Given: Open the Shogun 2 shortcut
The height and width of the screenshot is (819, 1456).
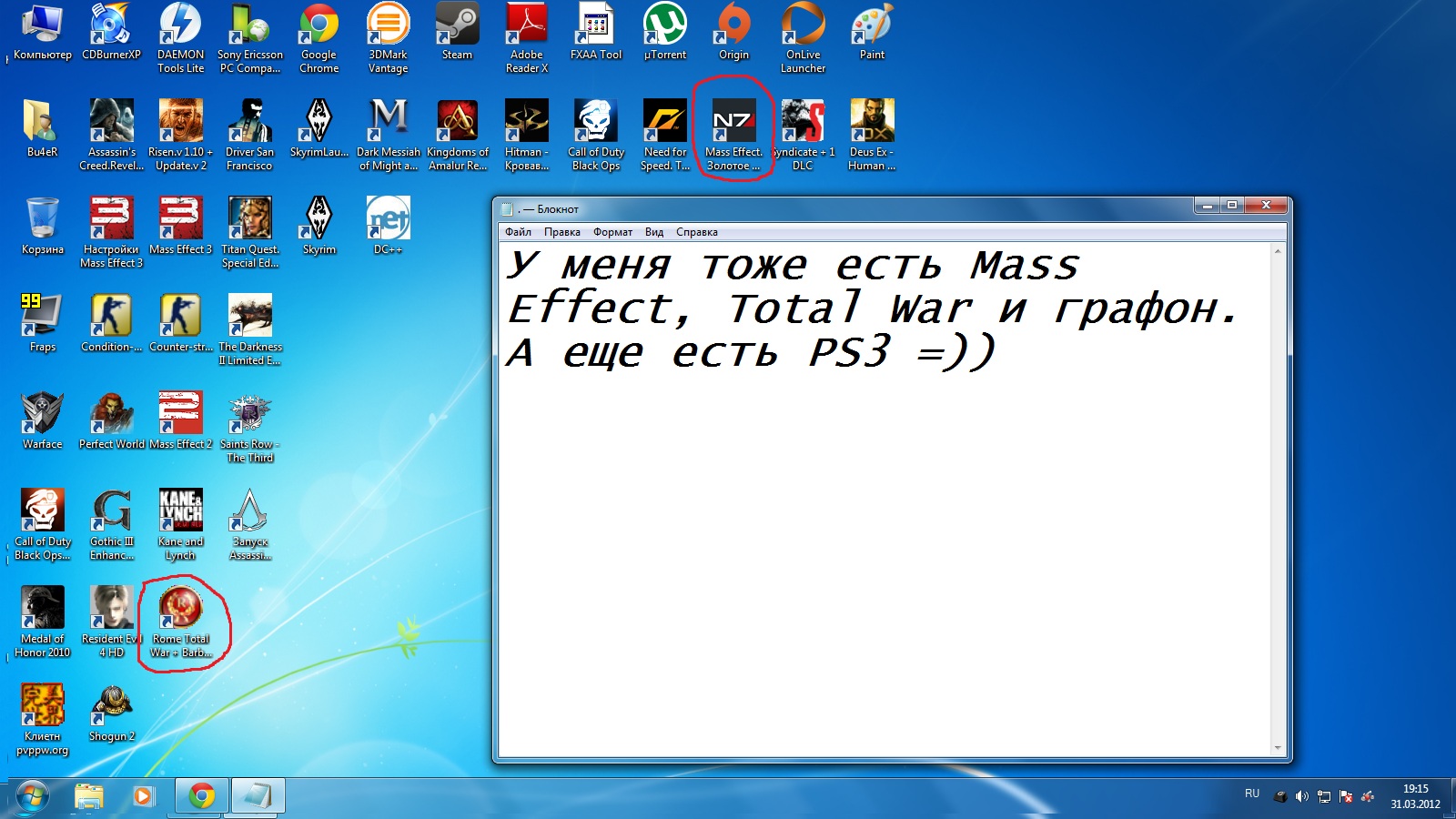Looking at the screenshot, I should click(x=111, y=713).
